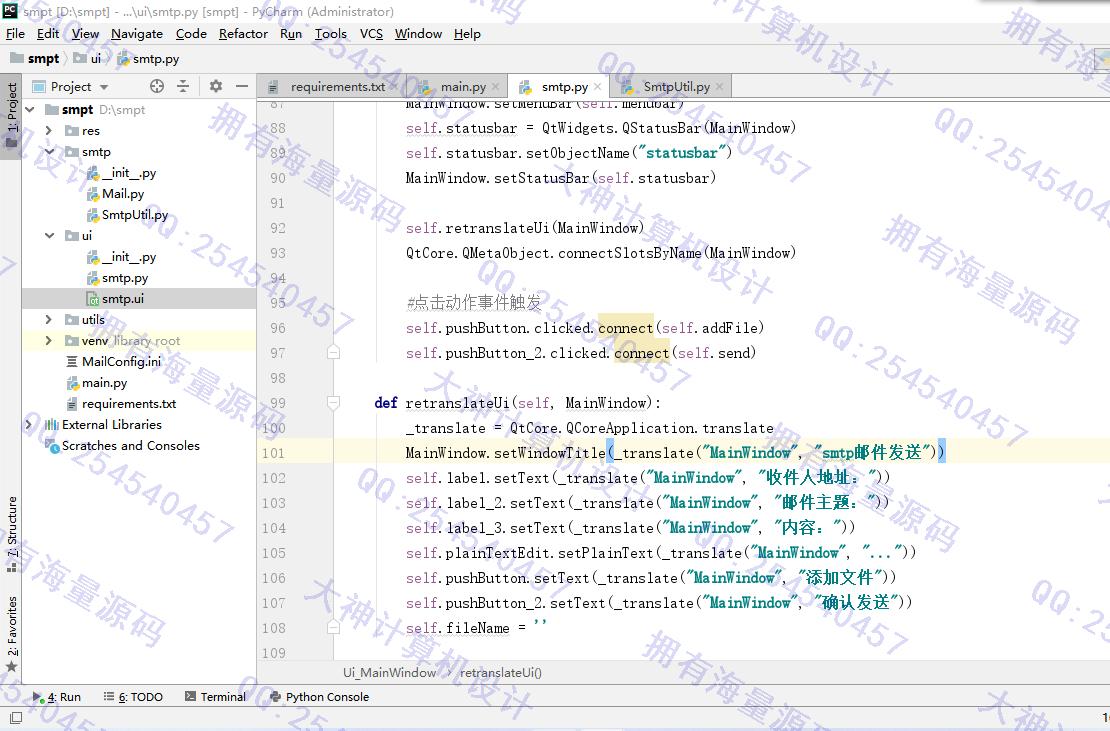Image resolution: width=1110 pixels, height=731 pixels.
Task: Toggle the 1: Project tool window
Action: (x=11, y=116)
